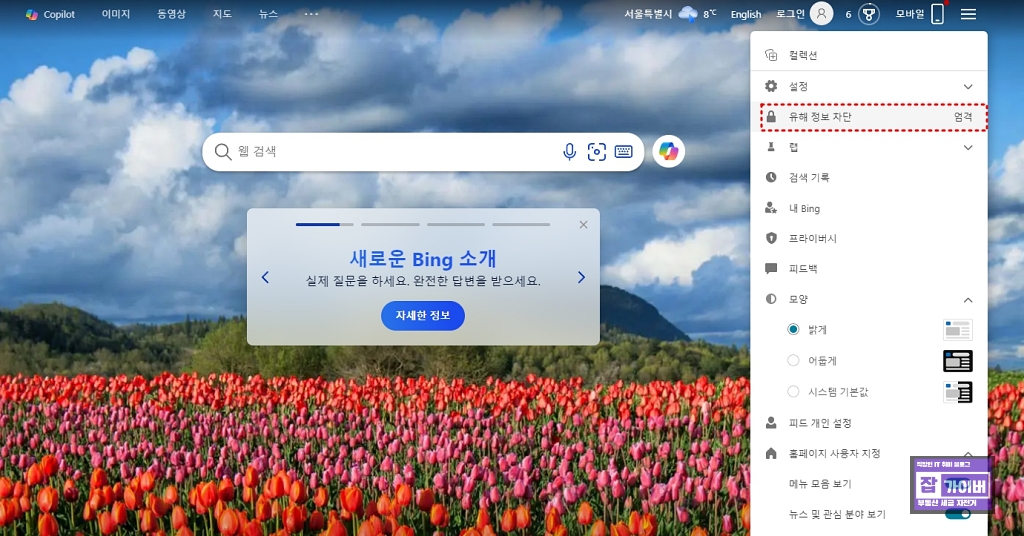Open 컬렉션 menu entry
The image size is (1024, 536).
869,55
